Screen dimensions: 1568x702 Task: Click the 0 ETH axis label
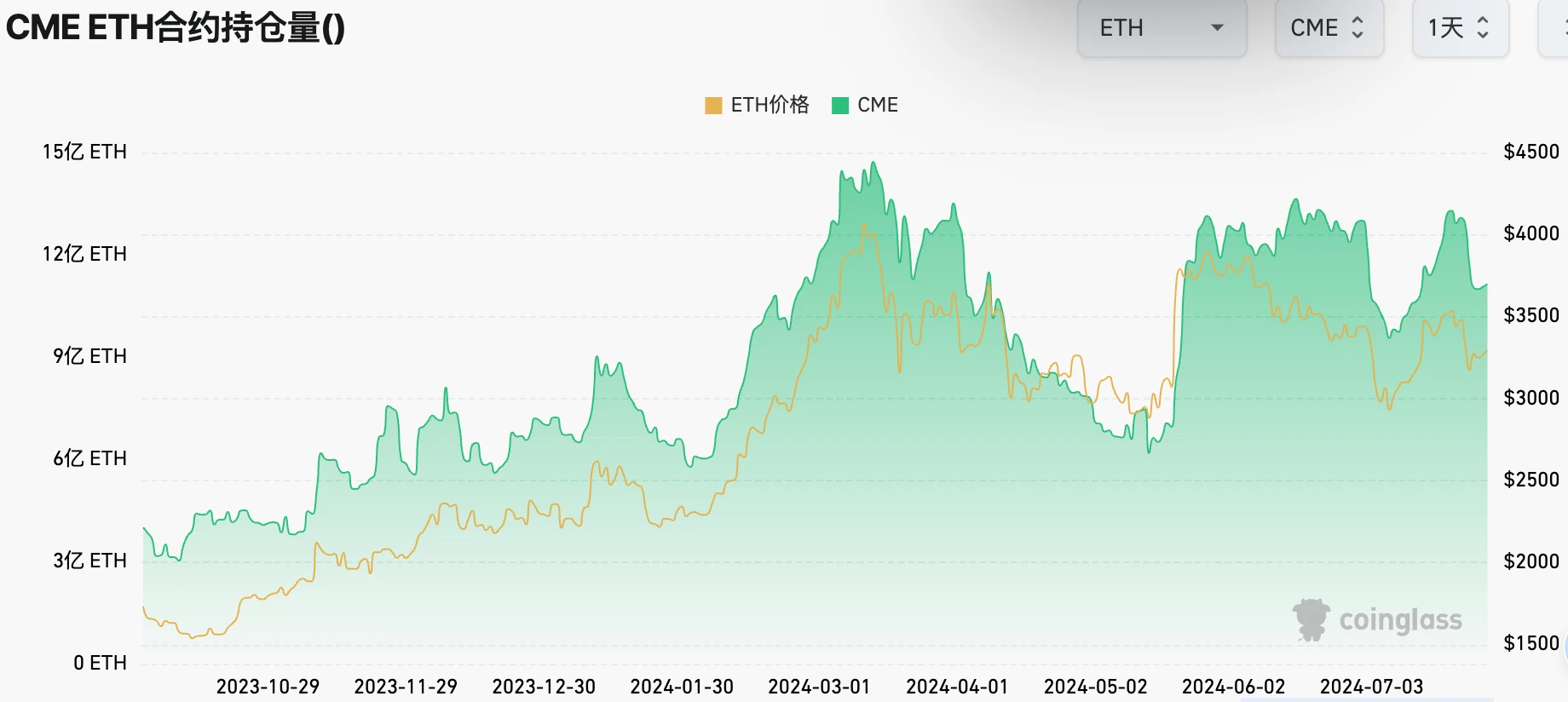tap(100, 663)
